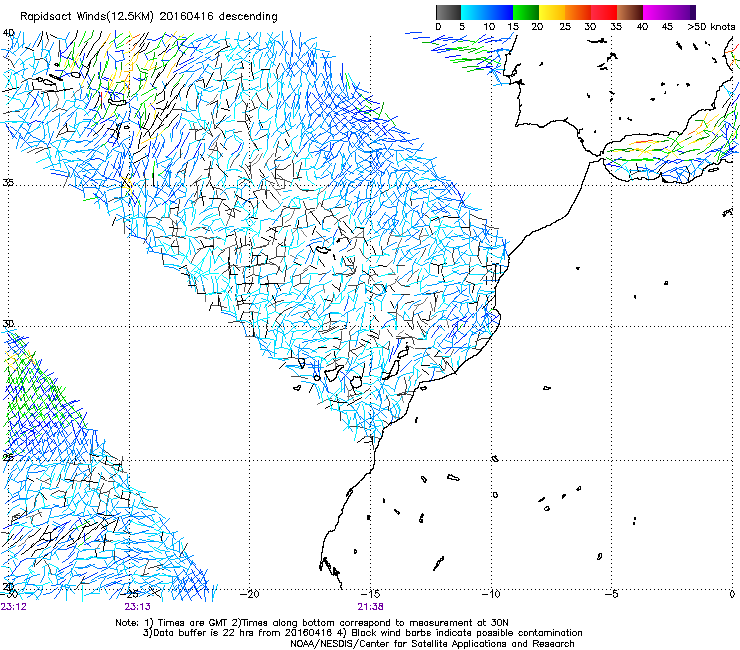The image size is (740, 650).
Task: Click the purple '23:13' pass time label
Action: point(137,607)
